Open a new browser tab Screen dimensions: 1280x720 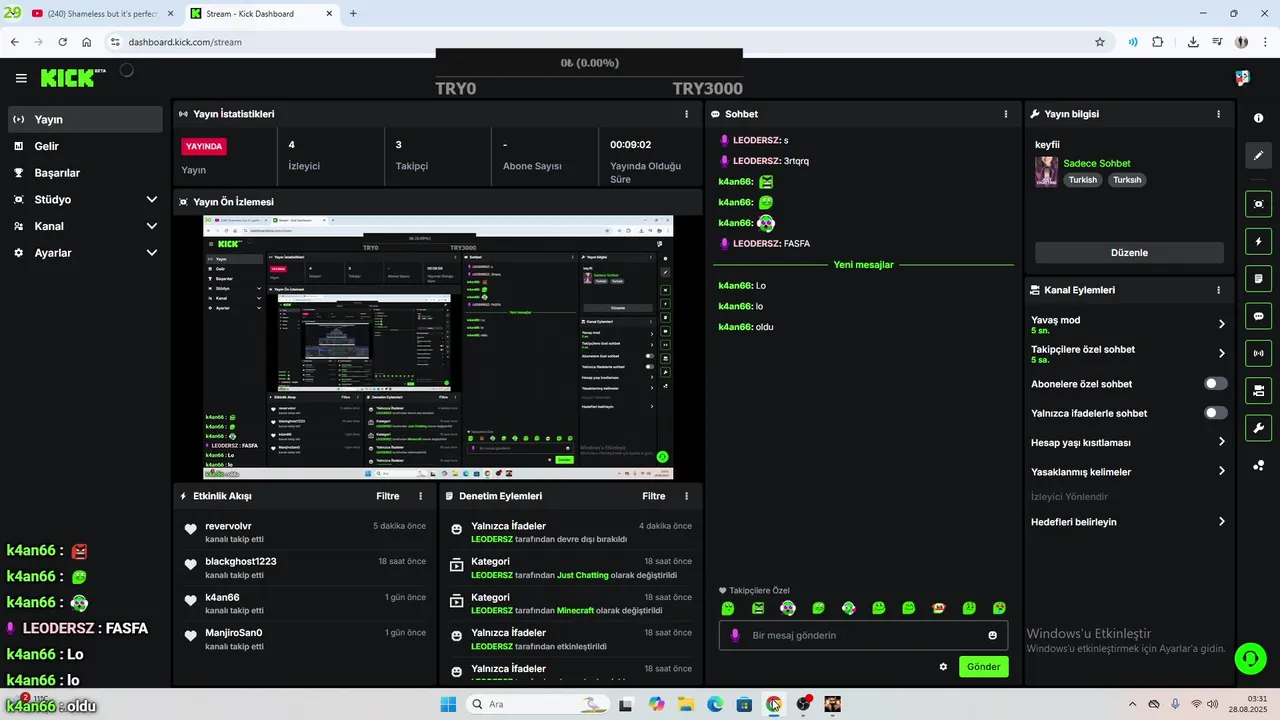click(353, 14)
